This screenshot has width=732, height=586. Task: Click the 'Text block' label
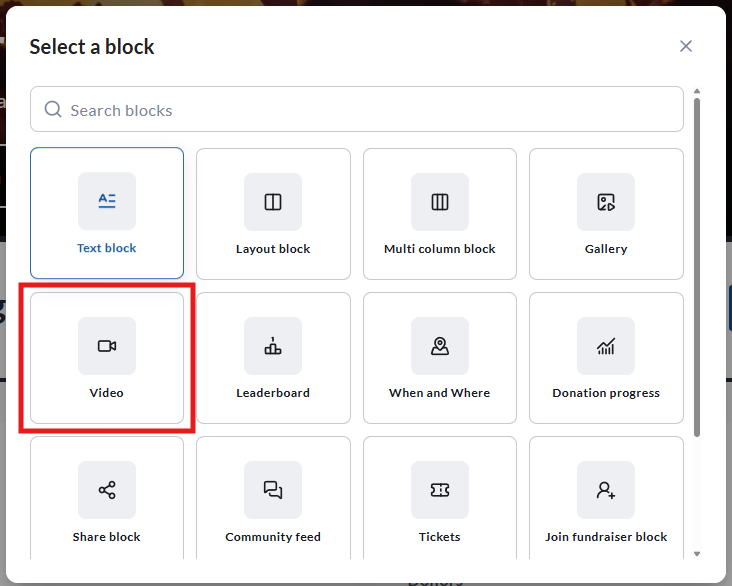(x=107, y=248)
